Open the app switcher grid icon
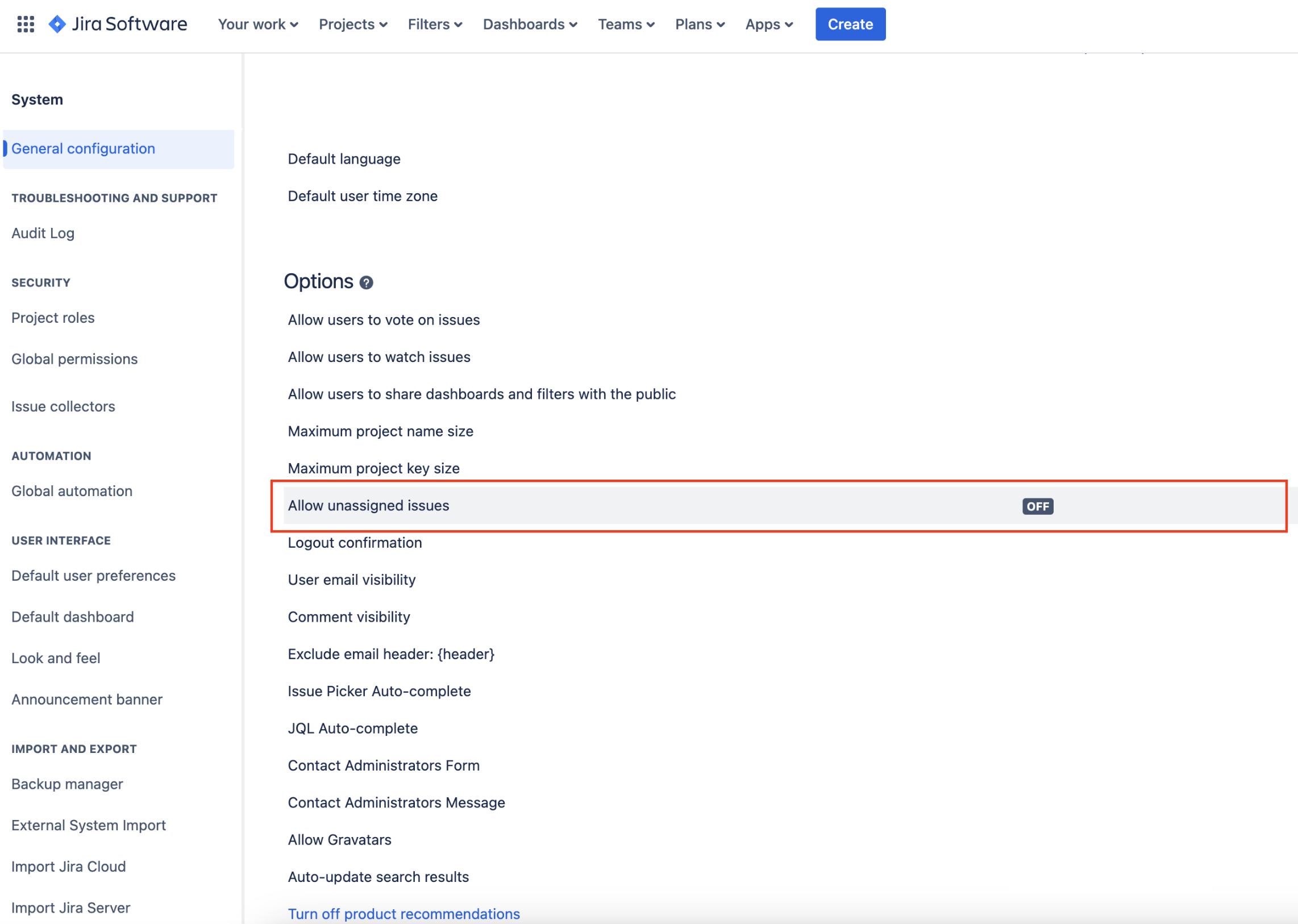This screenshot has height=924, width=1298. pyautogui.click(x=26, y=24)
